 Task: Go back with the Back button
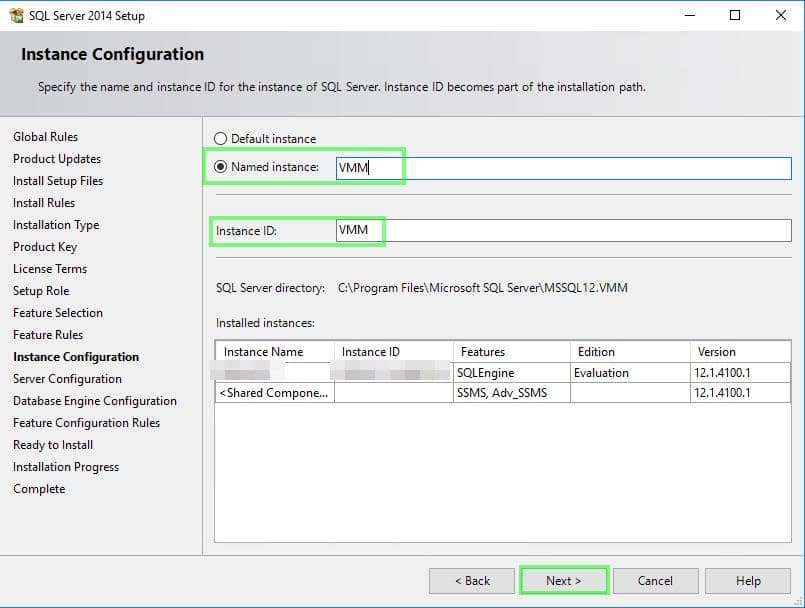472,581
